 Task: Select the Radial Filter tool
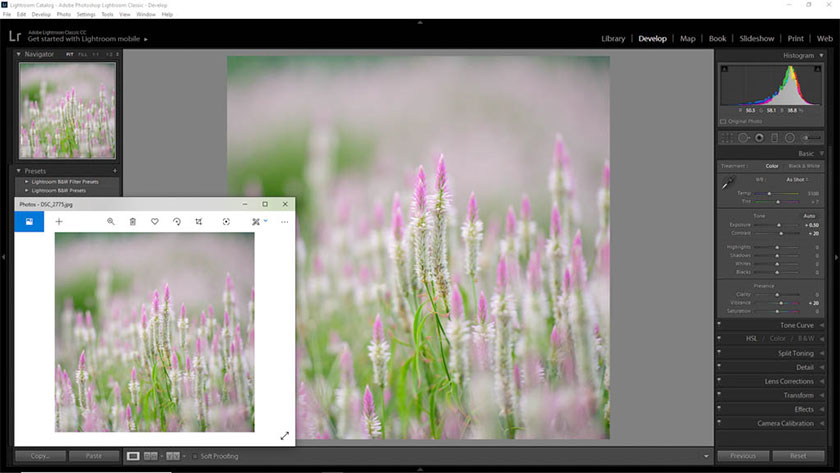click(x=790, y=138)
